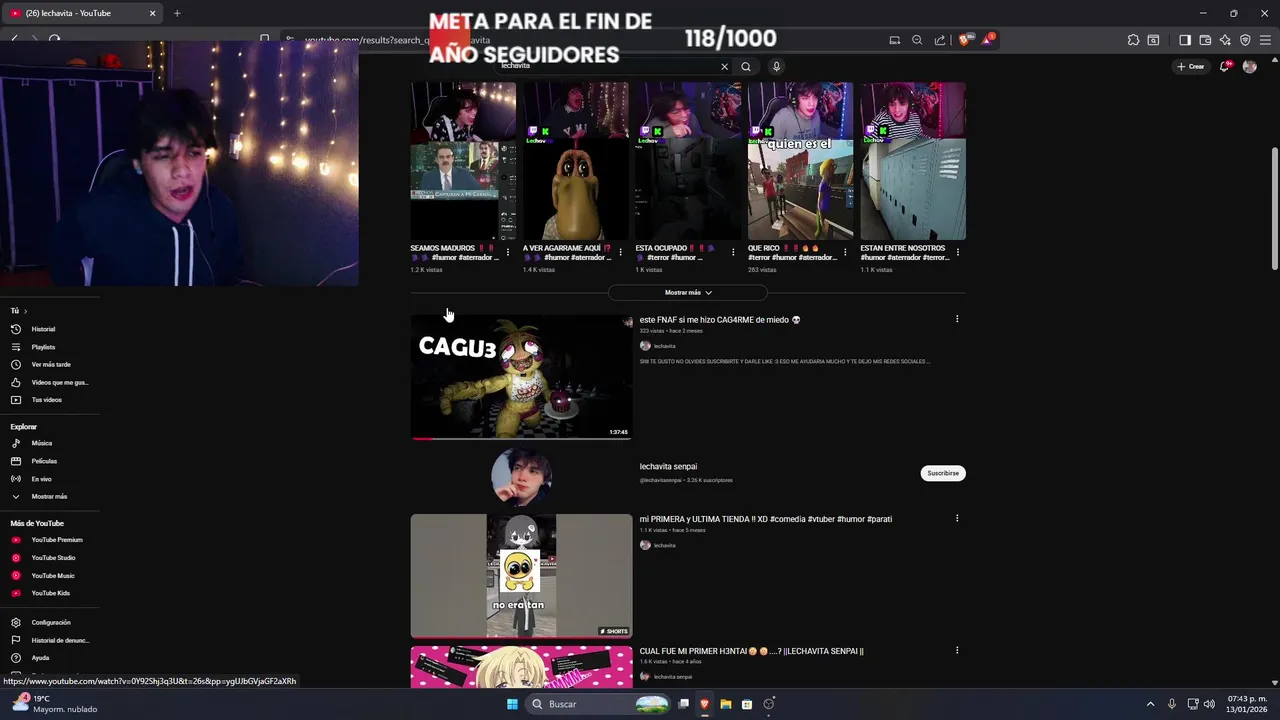1280x720 pixels.
Task: Start voice search with microphone
Action: click(x=776, y=67)
